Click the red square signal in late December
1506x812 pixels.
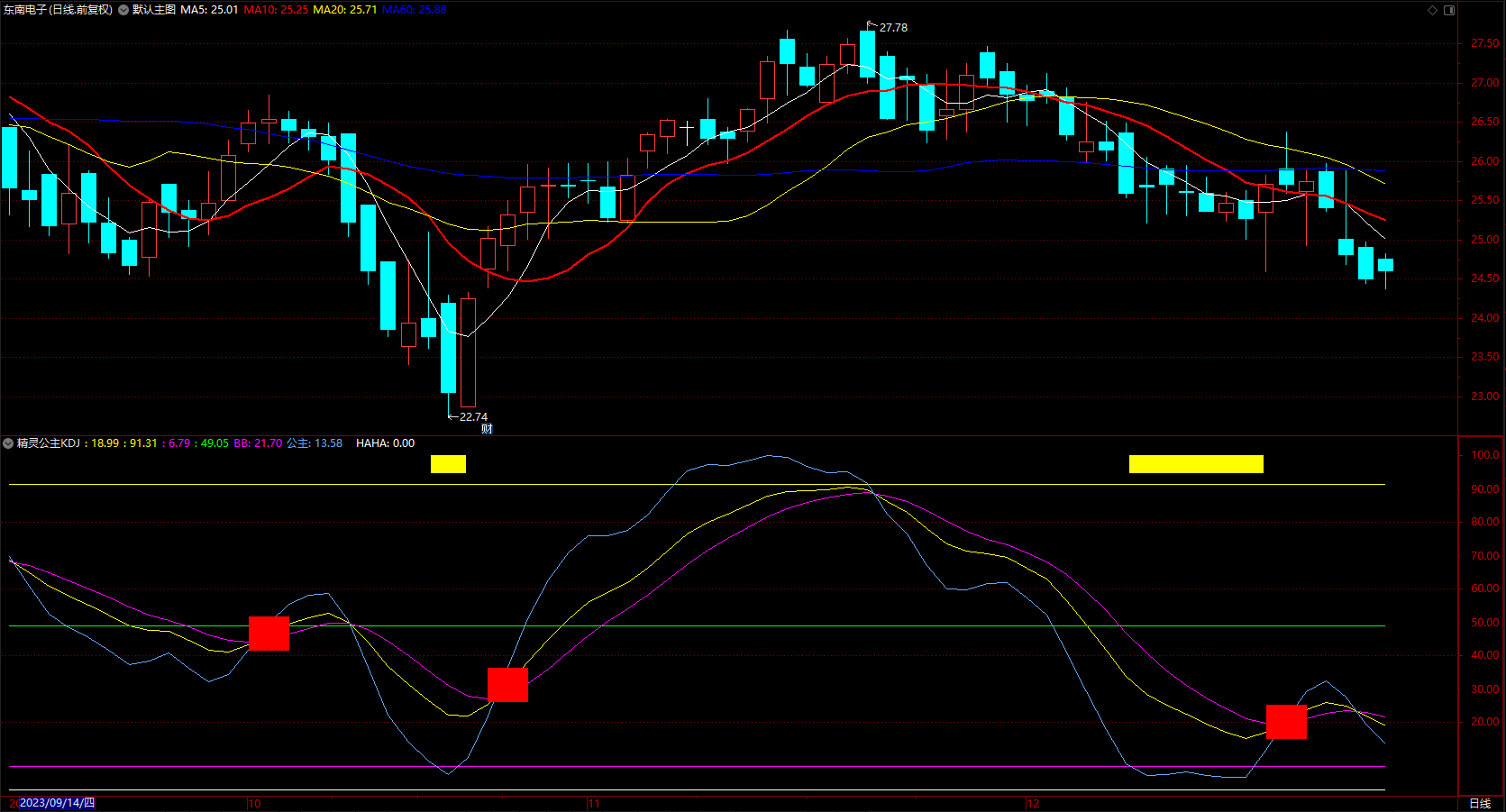(1286, 722)
